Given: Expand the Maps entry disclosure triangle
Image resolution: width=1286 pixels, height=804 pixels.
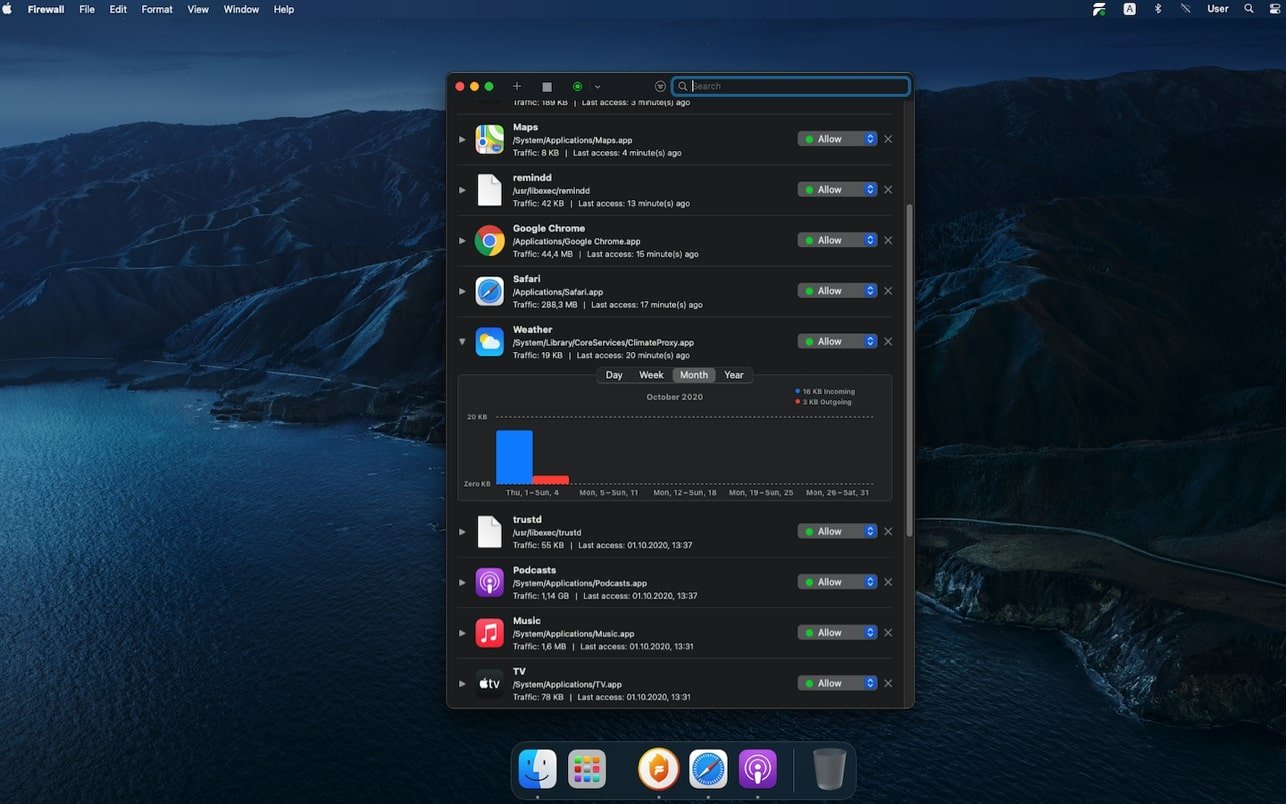Looking at the screenshot, I should point(462,140).
